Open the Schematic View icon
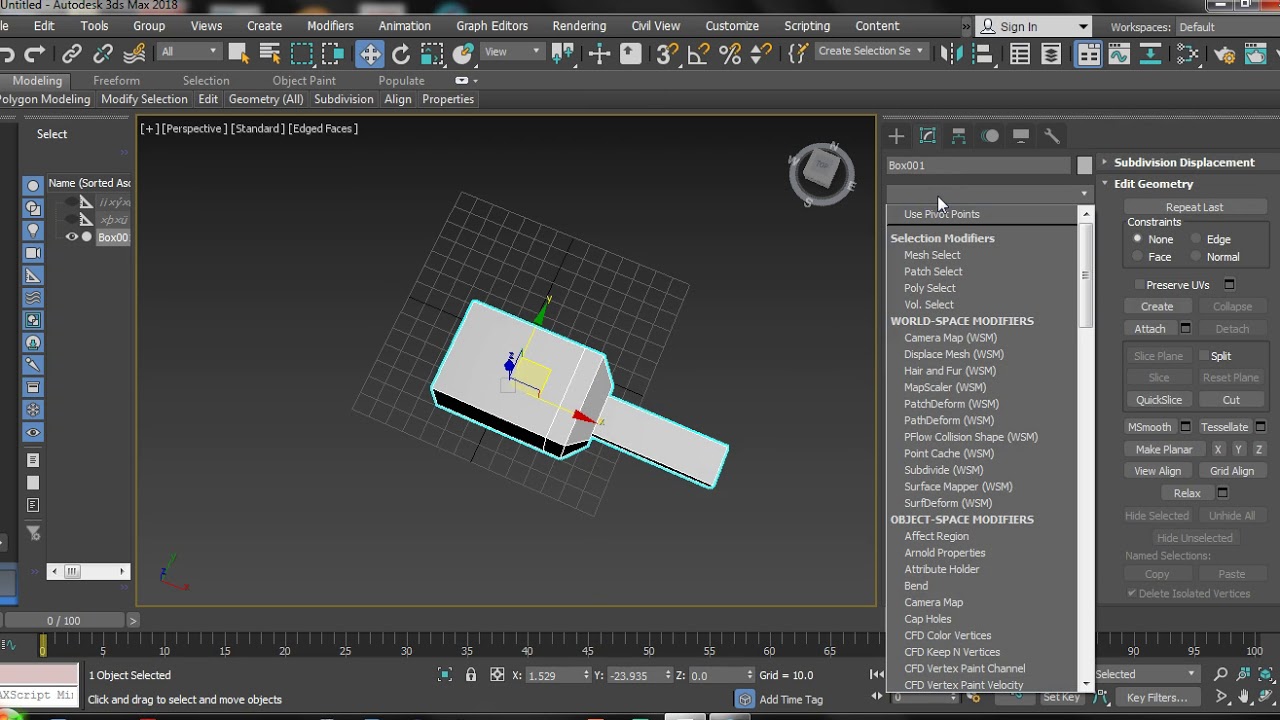This screenshot has width=1280, height=720. pyautogui.click(x=1151, y=54)
